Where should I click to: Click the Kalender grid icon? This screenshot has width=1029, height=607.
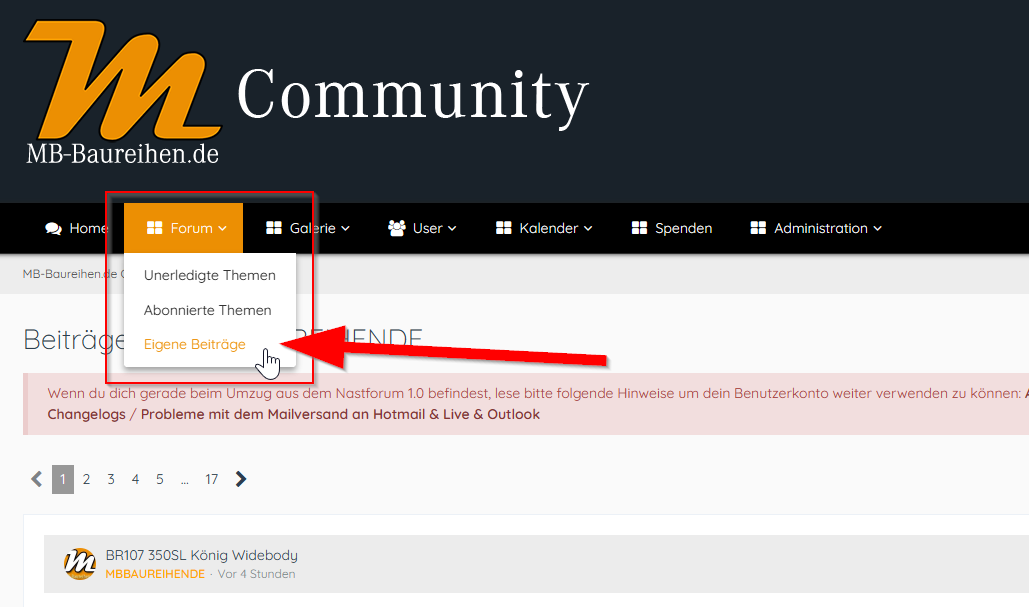click(504, 228)
